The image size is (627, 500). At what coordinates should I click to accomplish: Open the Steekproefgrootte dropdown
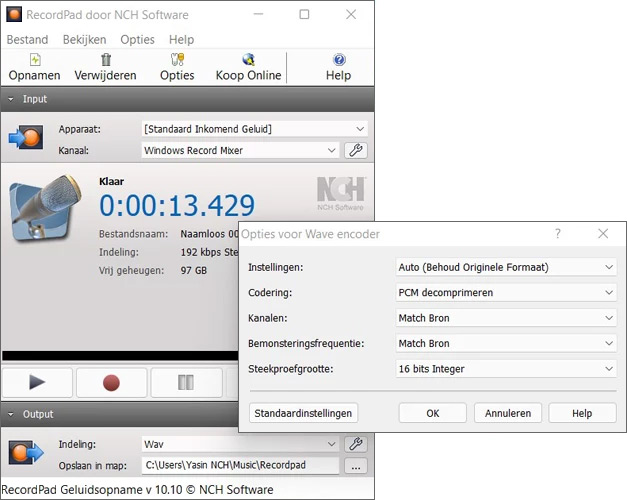(506, 369)
